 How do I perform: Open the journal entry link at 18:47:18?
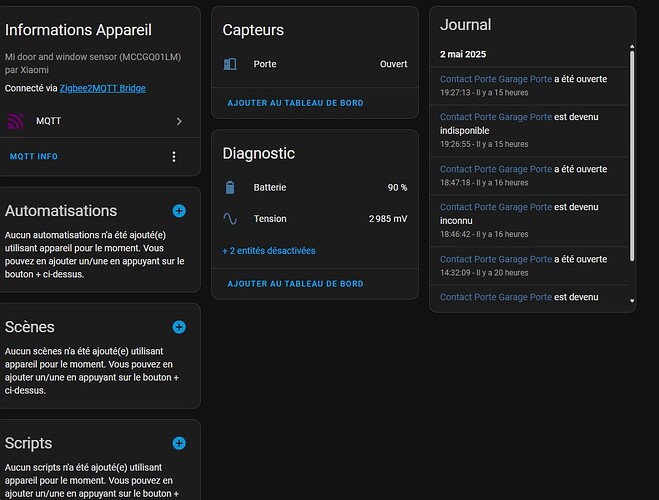(496, 169)
